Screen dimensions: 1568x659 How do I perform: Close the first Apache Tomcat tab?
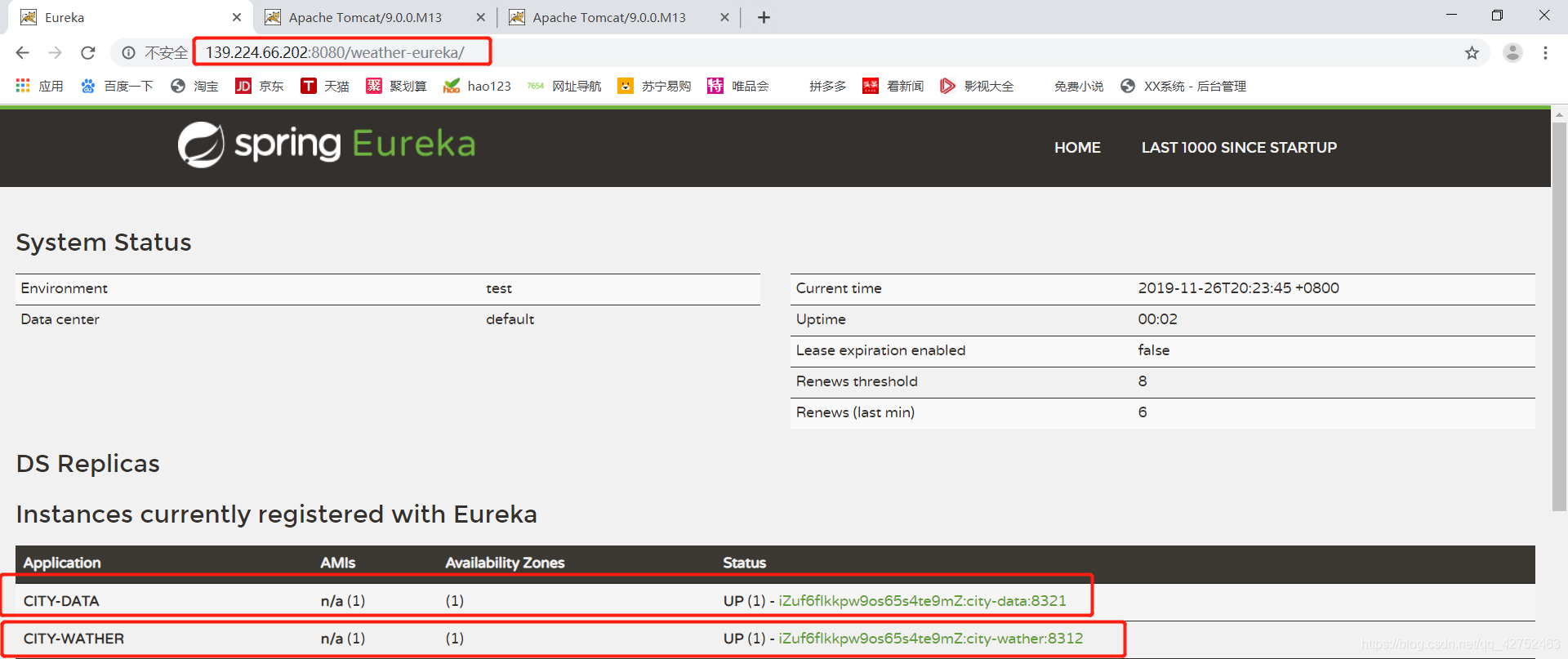pos(480,17)
